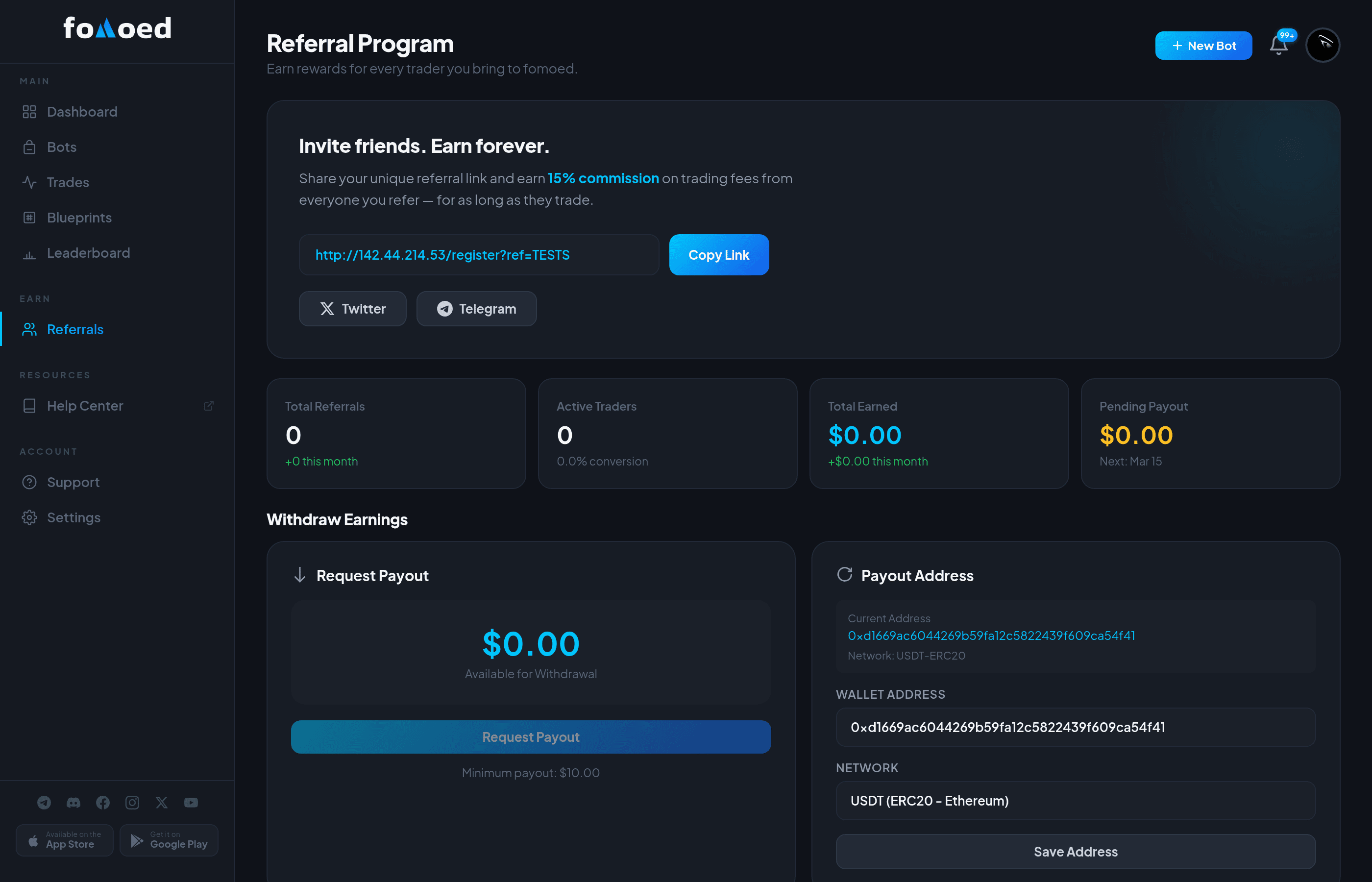Open Instagram icon in sidebar footer
This screenshot has height=882, width=1372.
[132, 803]
